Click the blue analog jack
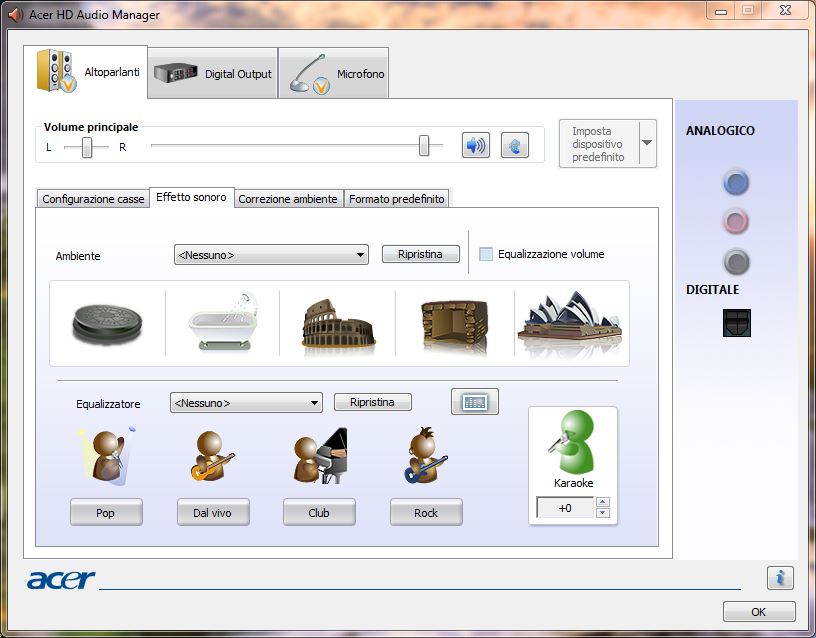Image resolution: width=816 pixels, height=638 pixels. click(x=736, y=182)
